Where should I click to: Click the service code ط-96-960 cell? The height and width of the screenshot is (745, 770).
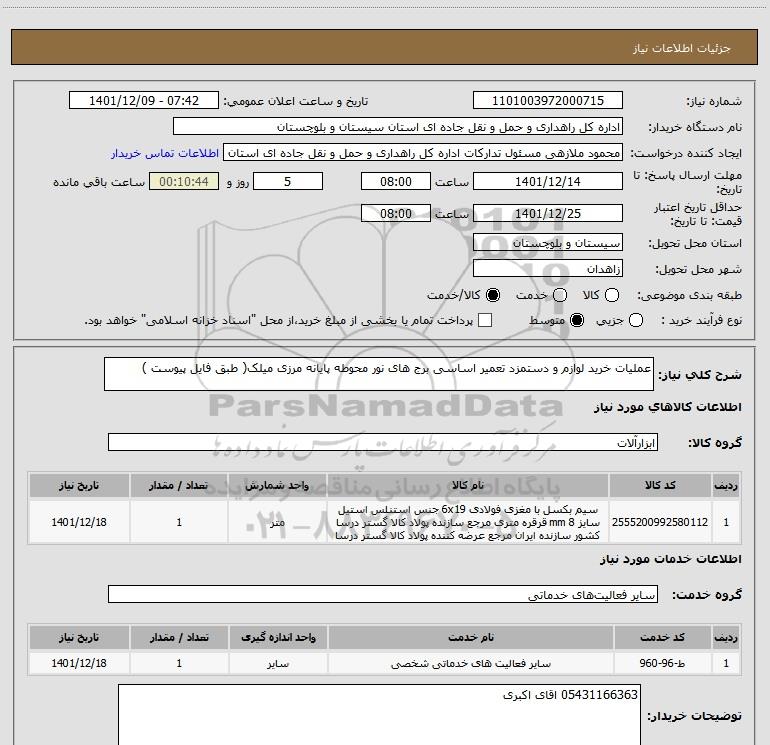click(x=662, y=663)
